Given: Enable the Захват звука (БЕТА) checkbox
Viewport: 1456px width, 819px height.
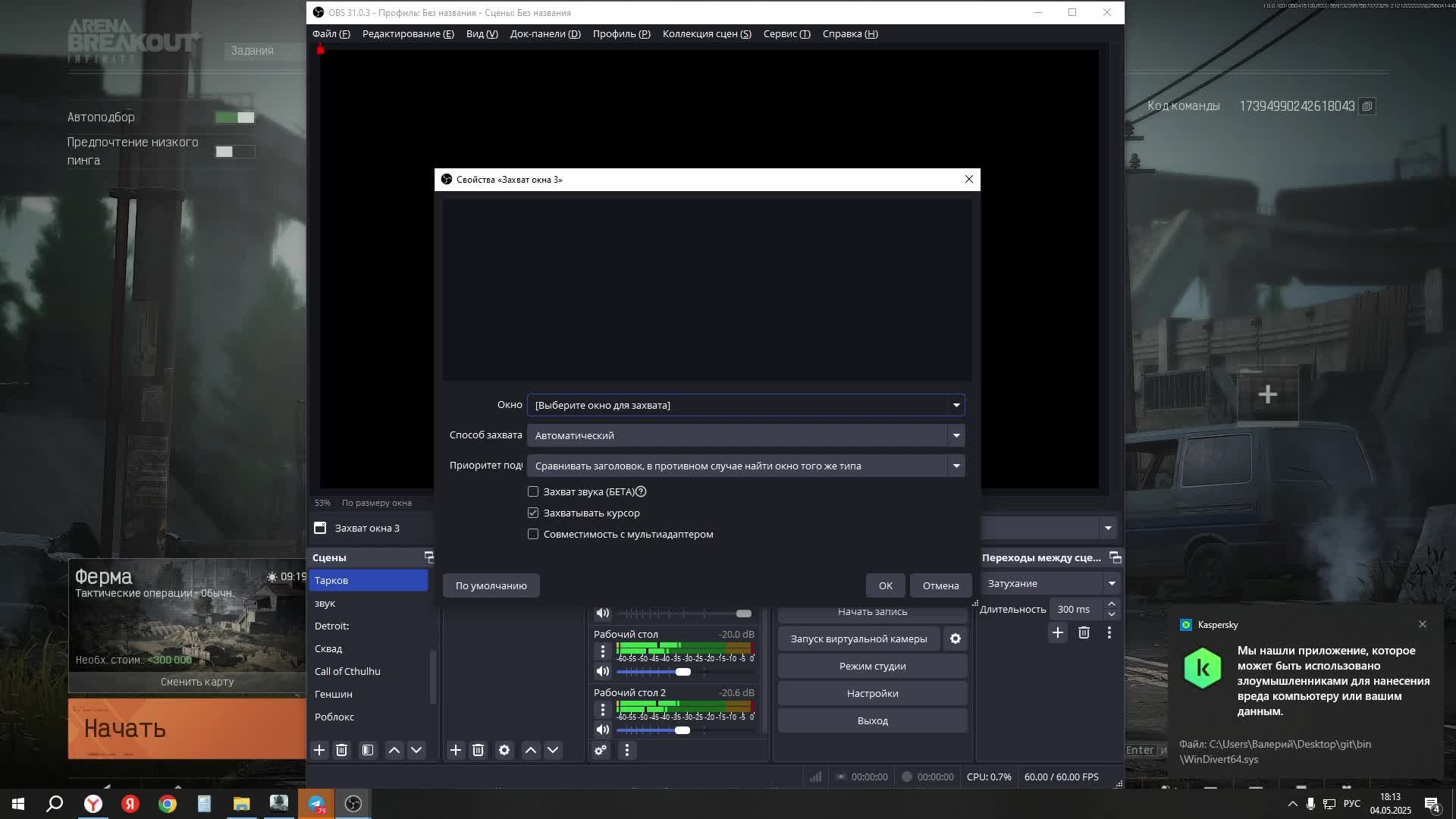Looking at the screenshot, I should point(533,491).
